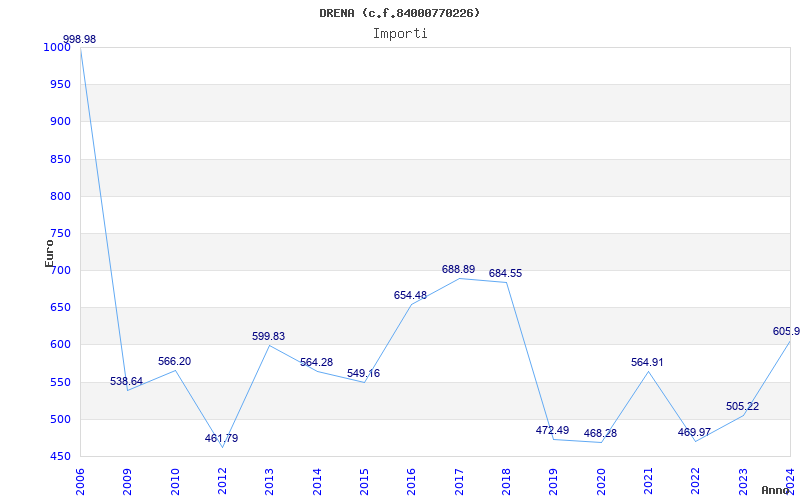Select the 2017 x-axis label
The image size is (800, 500).
[459, 482]
